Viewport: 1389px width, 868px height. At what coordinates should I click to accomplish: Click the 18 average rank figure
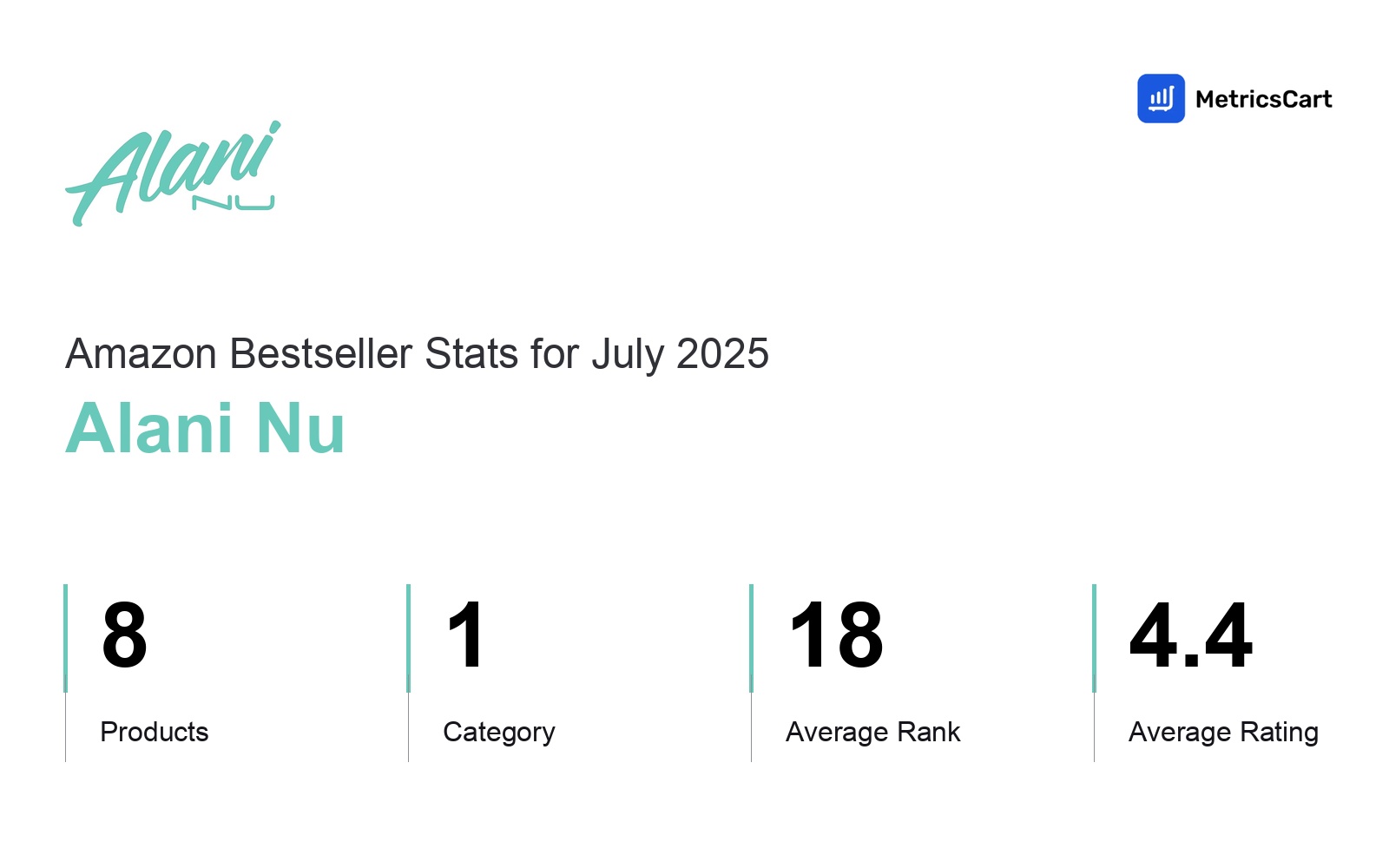point(836,635)
